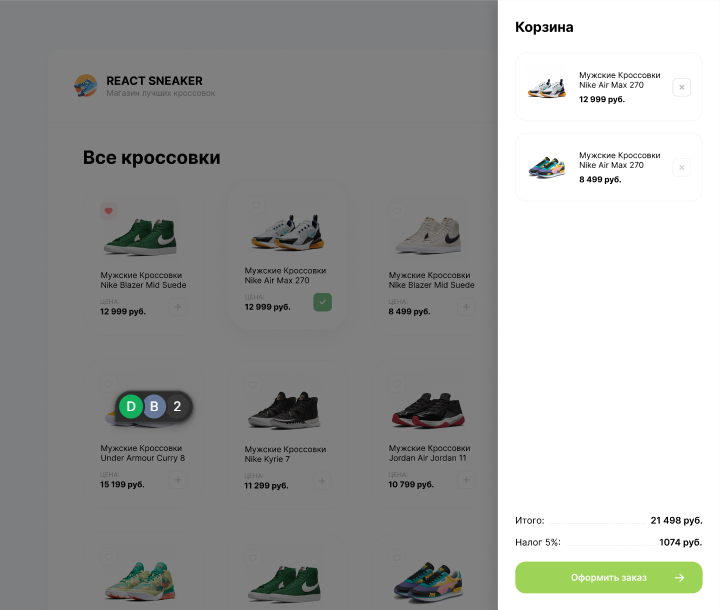Viewport: 720px width, 610px height.
Task: Click the arrow icon on Оформить заказ button
Action: (680, 578)
